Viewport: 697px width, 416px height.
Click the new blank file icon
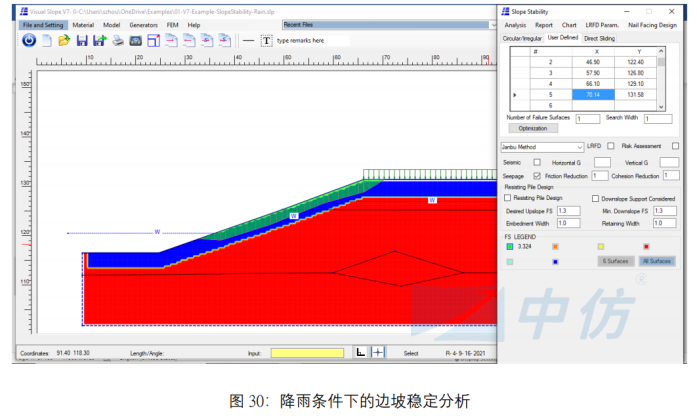46,40
